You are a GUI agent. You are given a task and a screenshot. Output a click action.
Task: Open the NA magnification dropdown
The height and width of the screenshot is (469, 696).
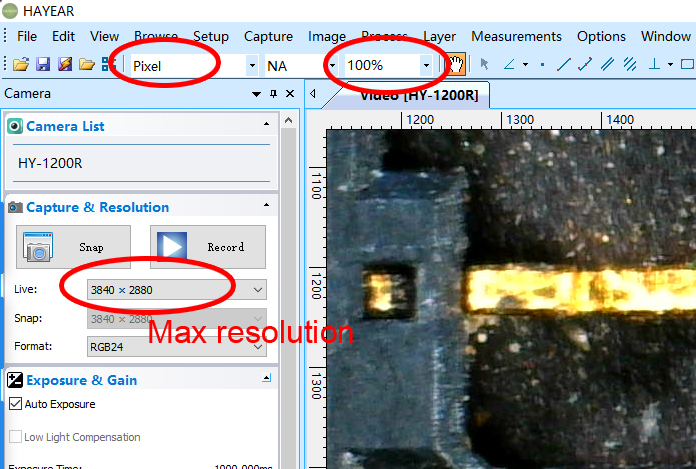(332, 66)
